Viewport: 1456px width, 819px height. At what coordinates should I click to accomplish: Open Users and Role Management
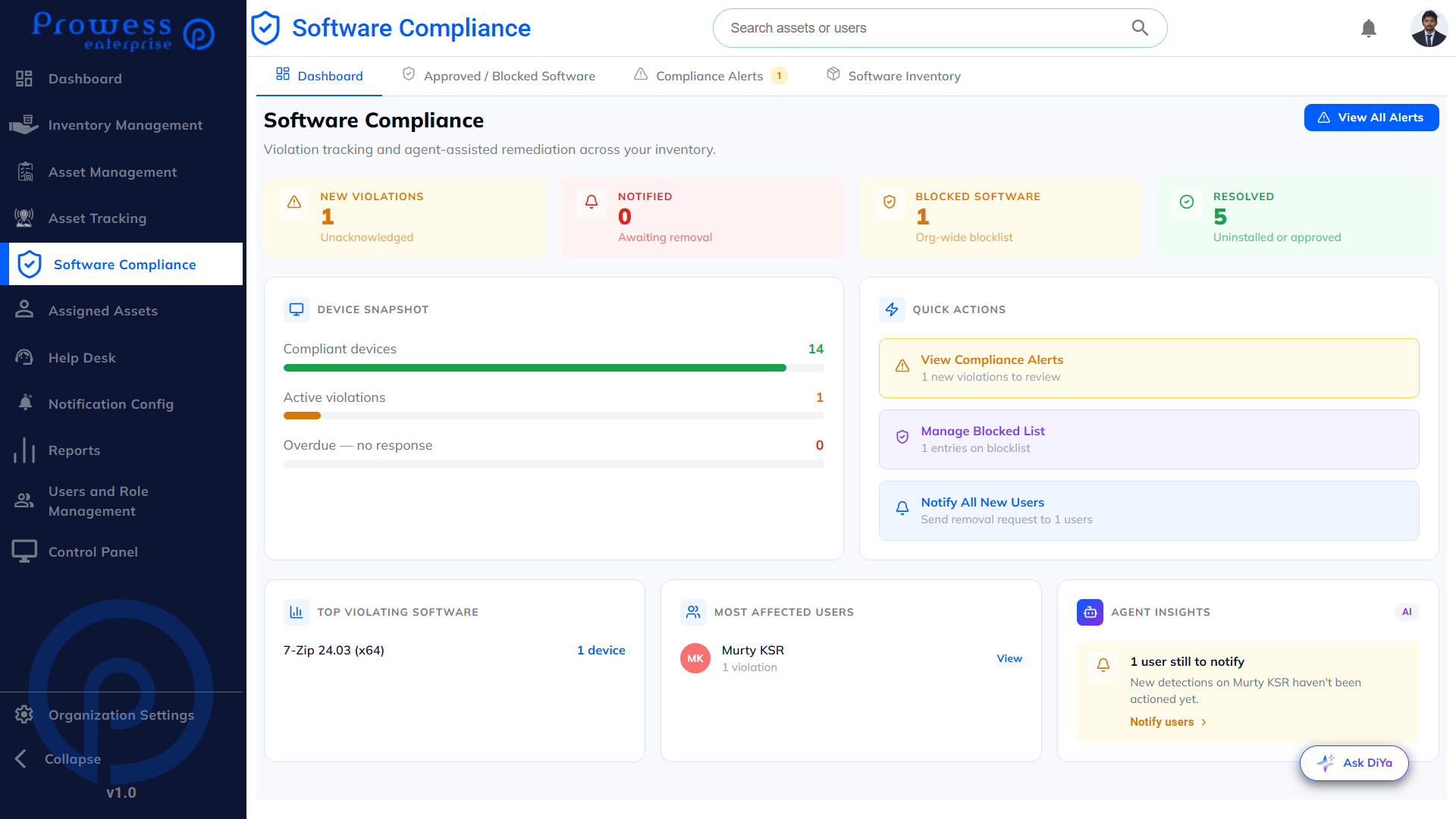pyautogui.click(x=121, y=501)
